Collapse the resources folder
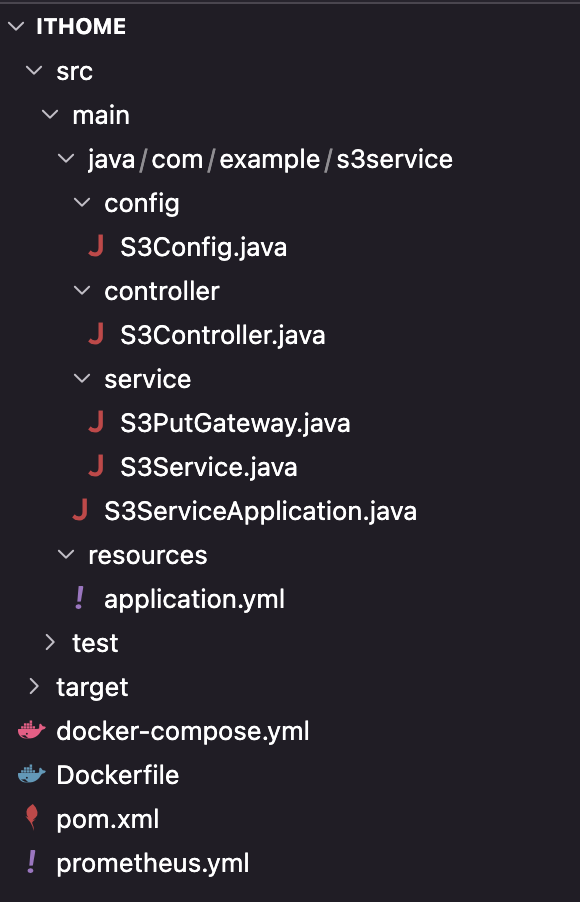Viewport: 580px width, 902px height. point(66,555)
